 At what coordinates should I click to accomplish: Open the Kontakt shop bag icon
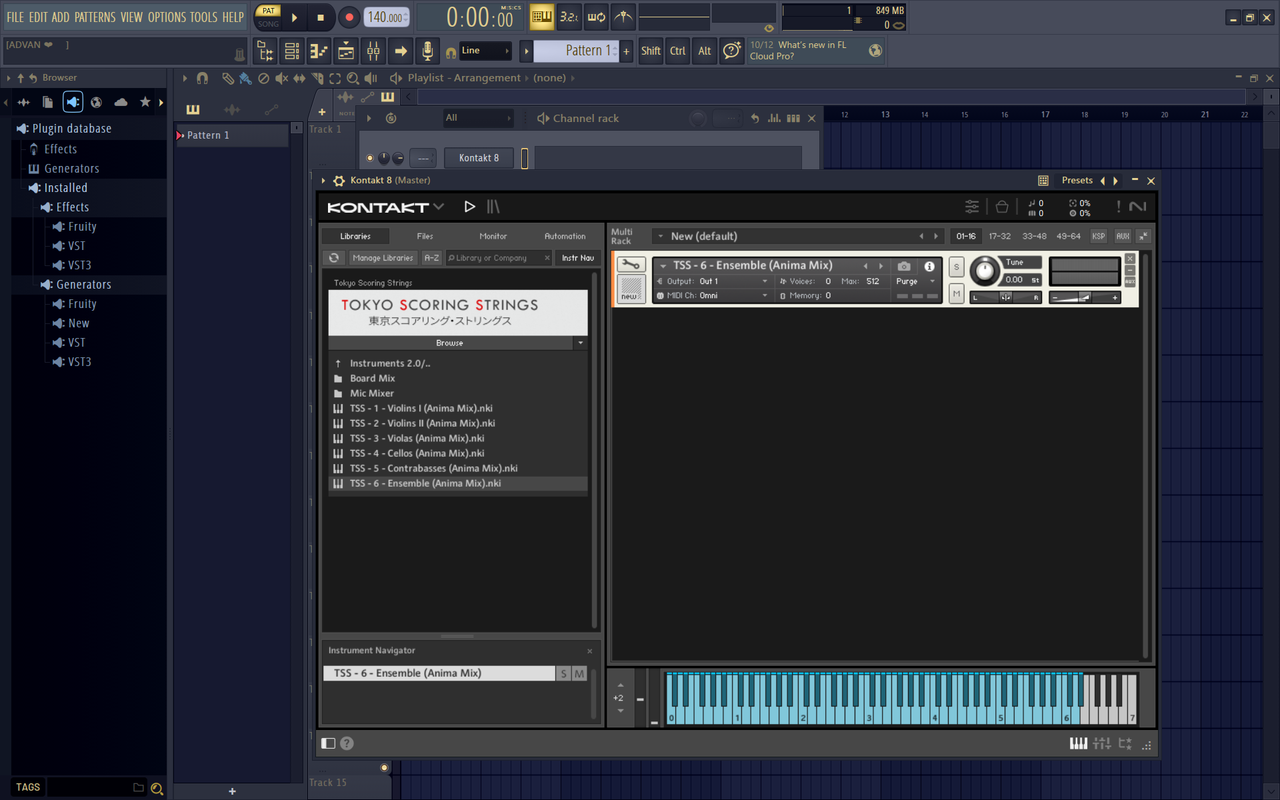pyautogui.click(x=1002, y=207)
